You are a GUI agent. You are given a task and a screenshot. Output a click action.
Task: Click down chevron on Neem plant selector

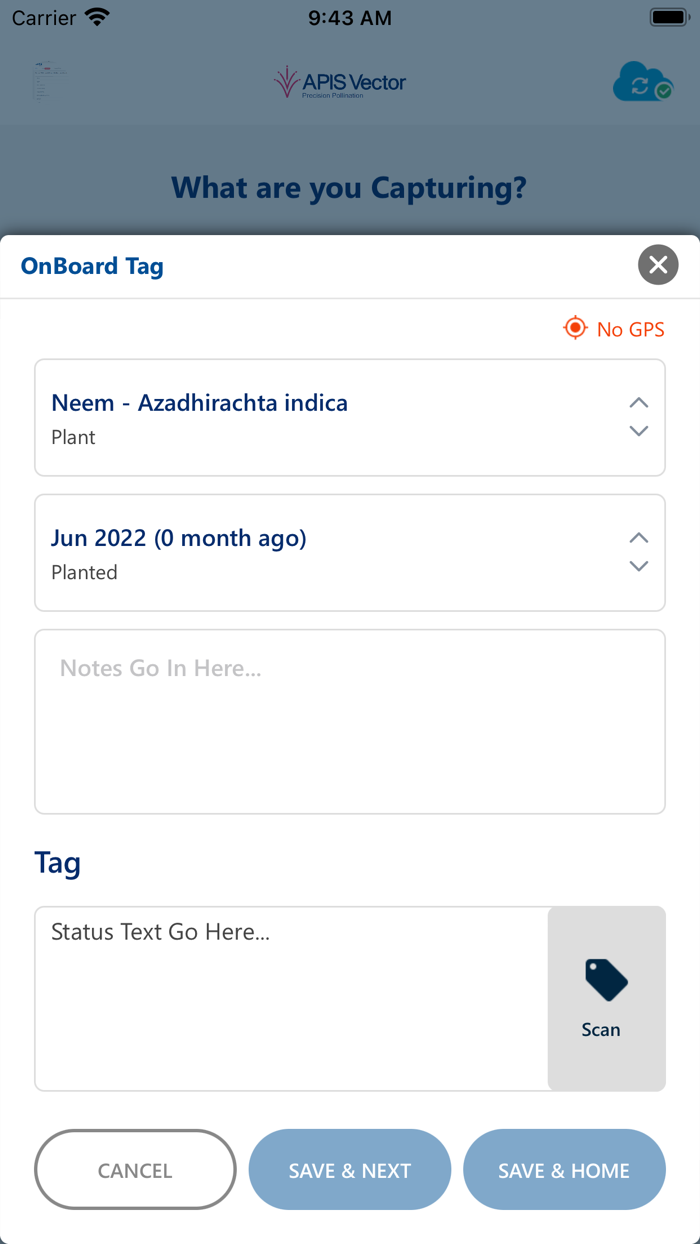(639, 431)
